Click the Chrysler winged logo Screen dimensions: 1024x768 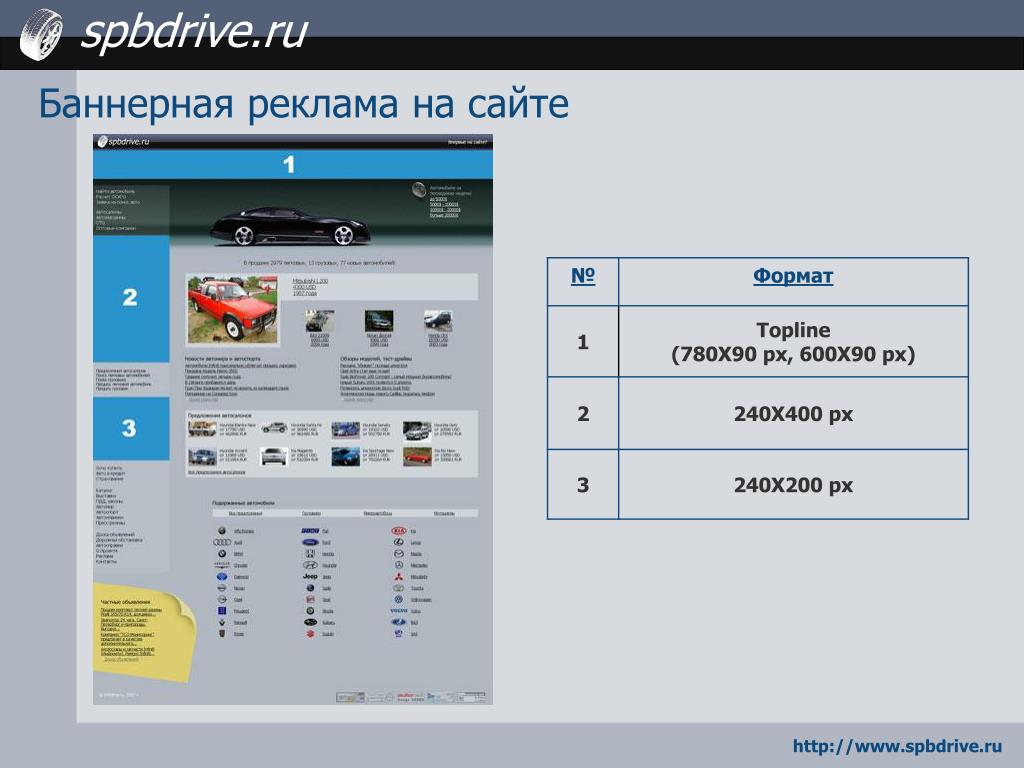click(x=222, y=565)
